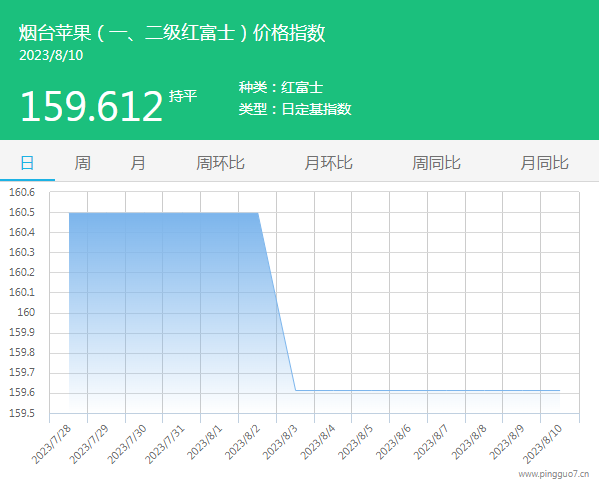Click the www.pingguo7.cn watermark link
The height and width of the screenshot is (486, 599).
point(554,475)
